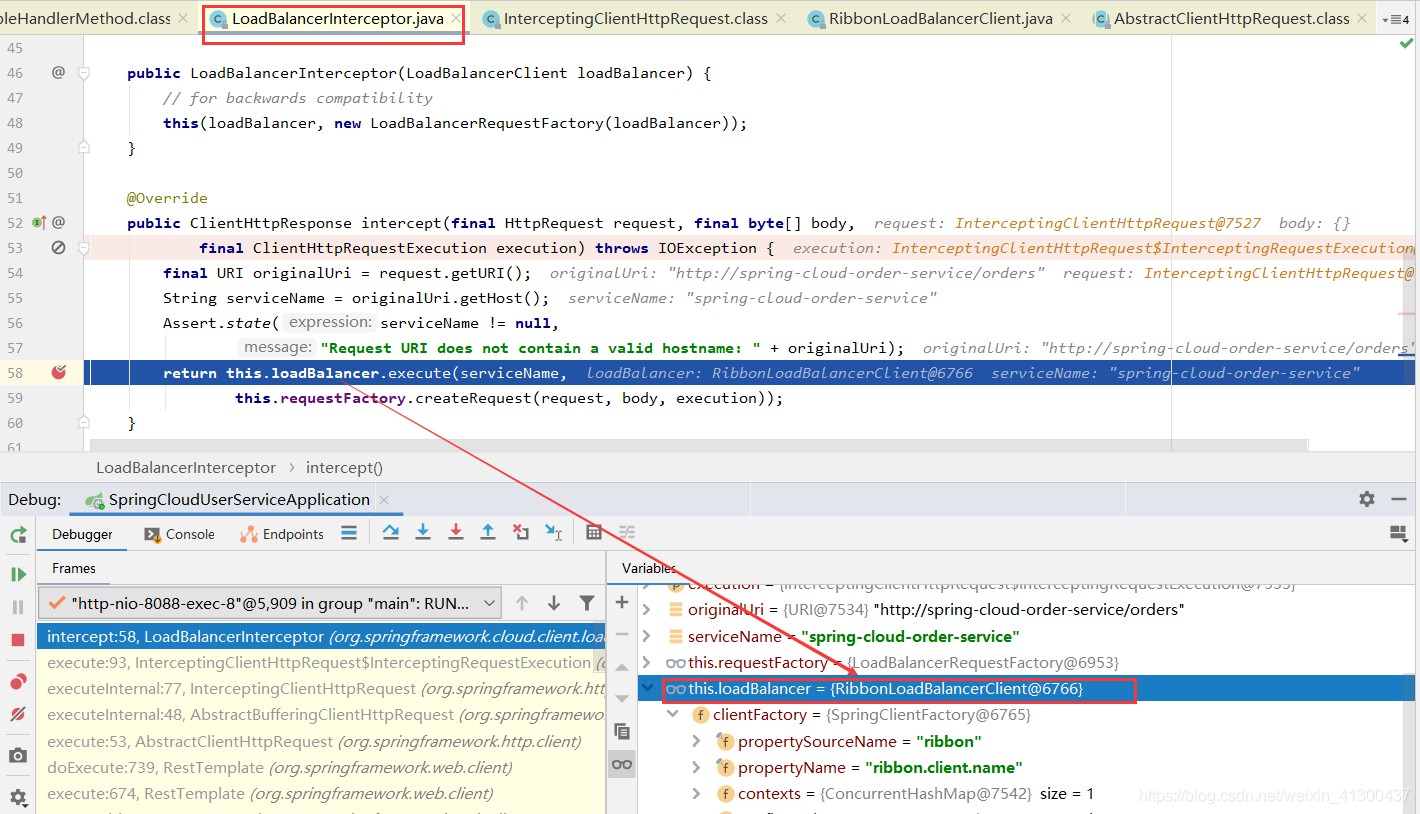This screenshot has height=814, width=1420.
Task: Select frame execute:53 AbstractClientHttpRequest
Action: tap(321, 741)
